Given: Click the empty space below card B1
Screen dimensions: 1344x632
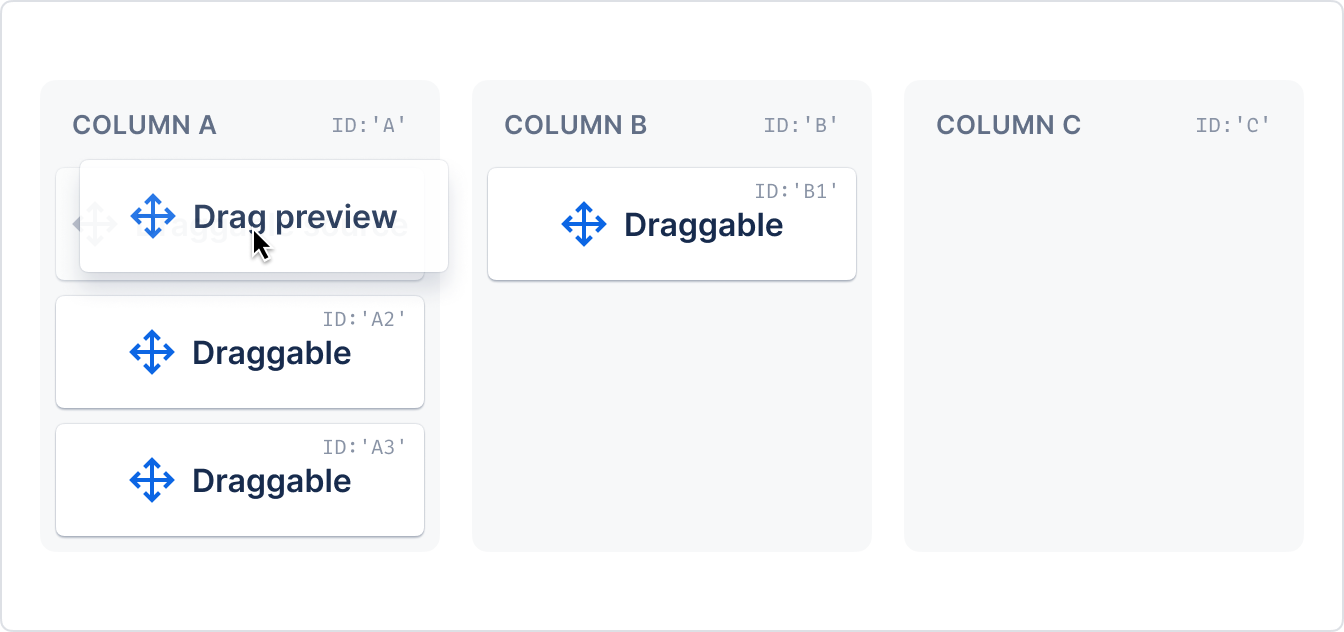Looking at the screenshot, I should [x=672, y=415].
